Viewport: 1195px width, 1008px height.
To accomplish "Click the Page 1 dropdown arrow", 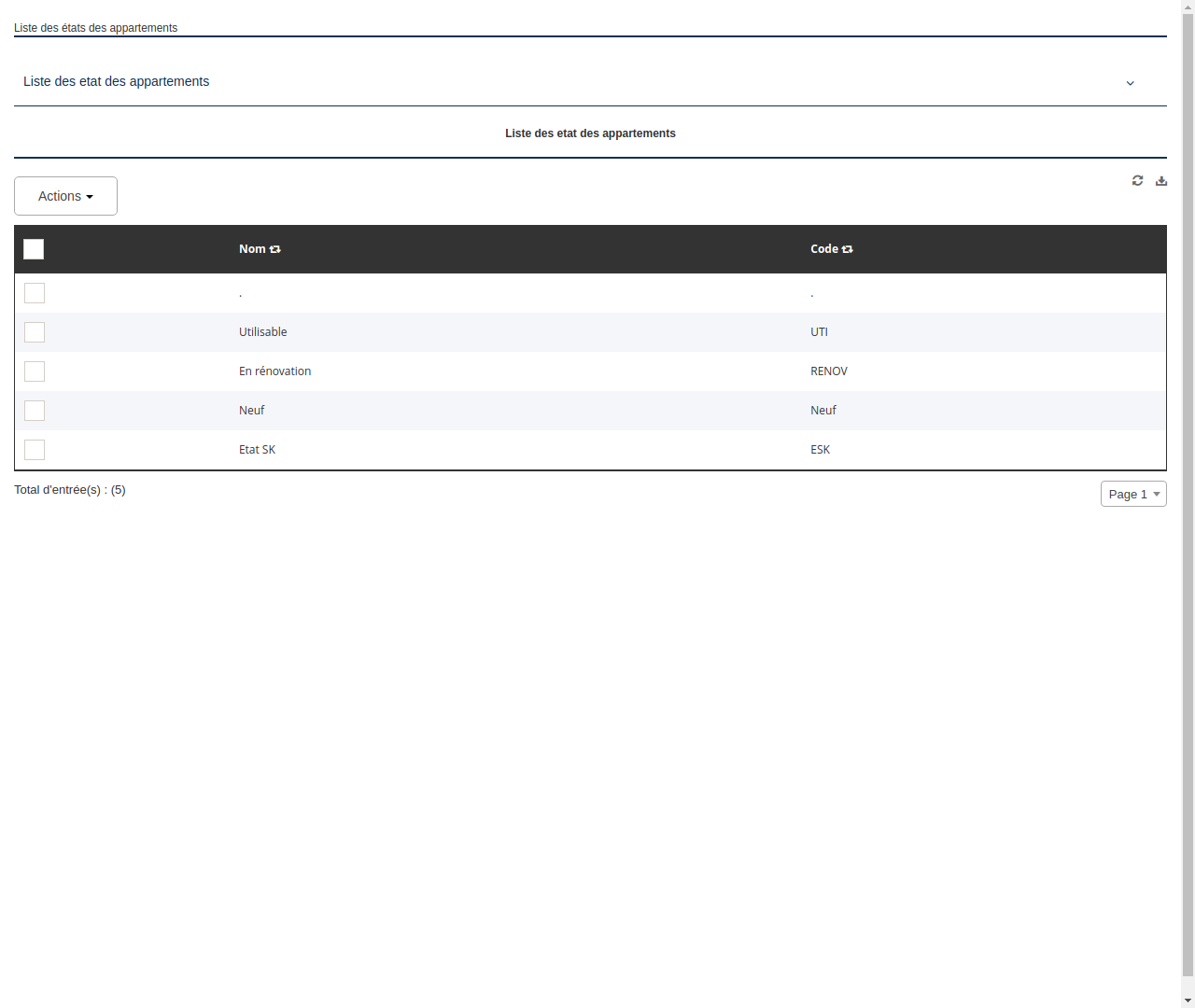I will coord(1156,494).
